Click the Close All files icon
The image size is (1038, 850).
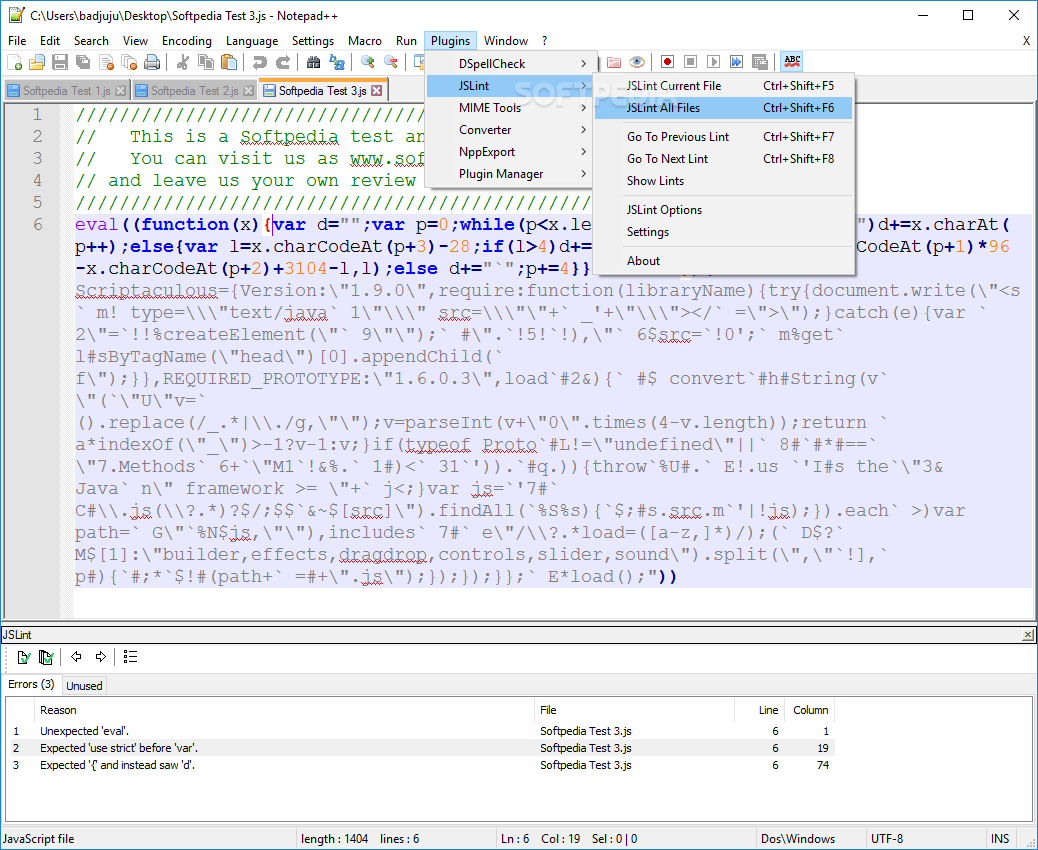point(129,62)
